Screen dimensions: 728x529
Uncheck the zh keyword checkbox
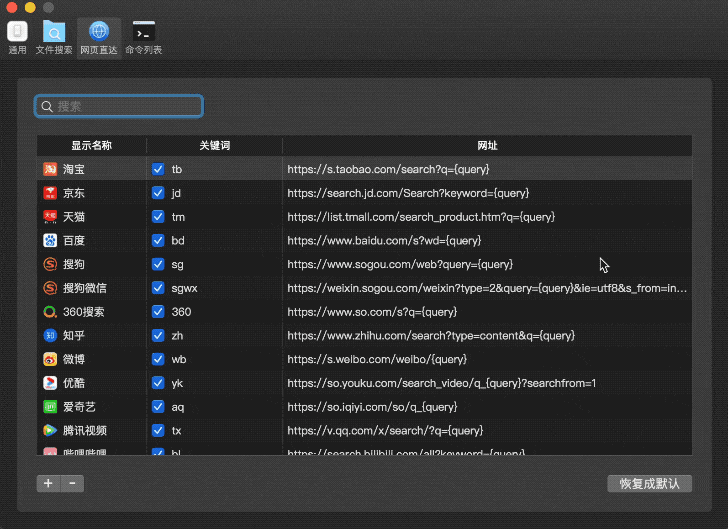[158, 335]
